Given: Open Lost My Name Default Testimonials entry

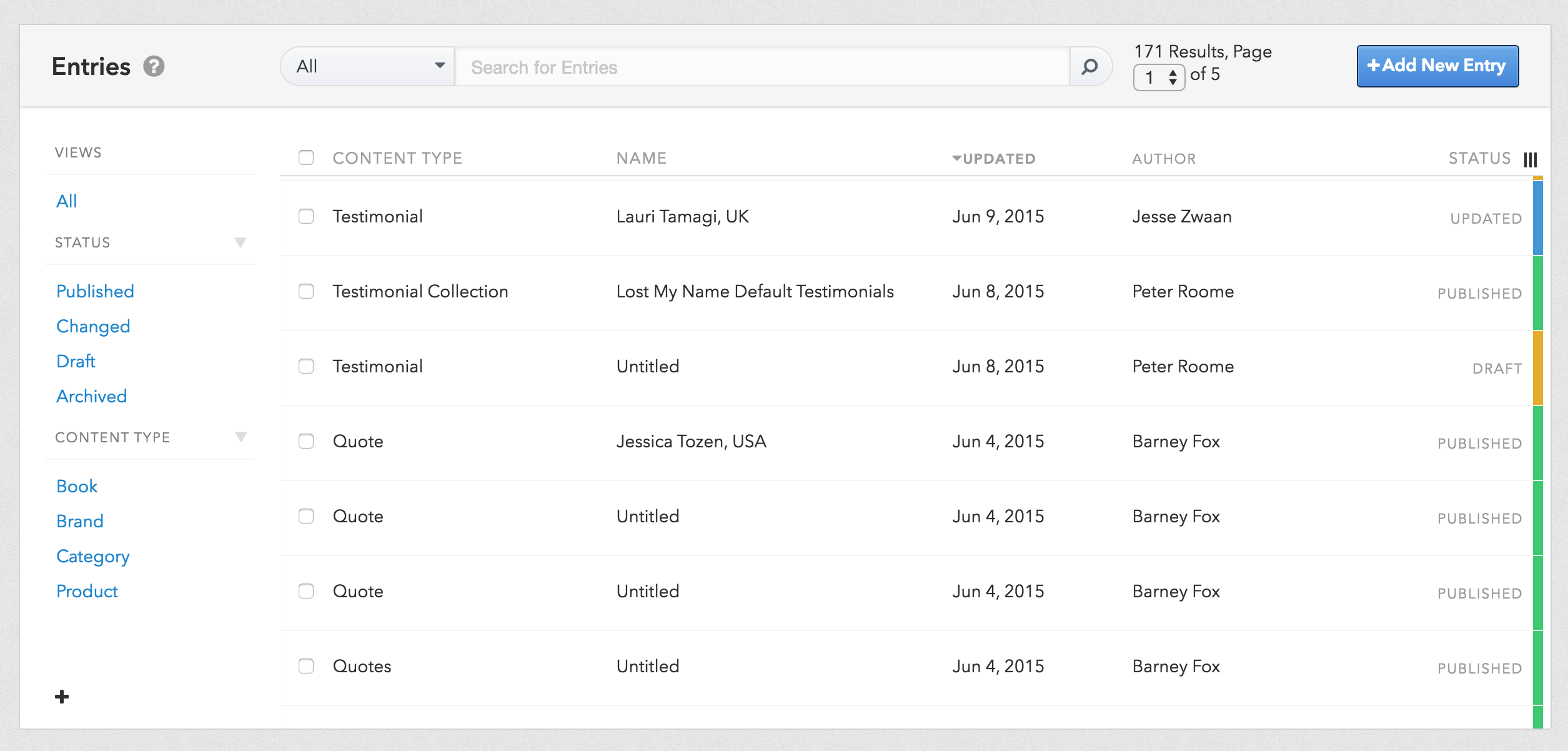Looking at the screenshot, I should coord(755,291).
